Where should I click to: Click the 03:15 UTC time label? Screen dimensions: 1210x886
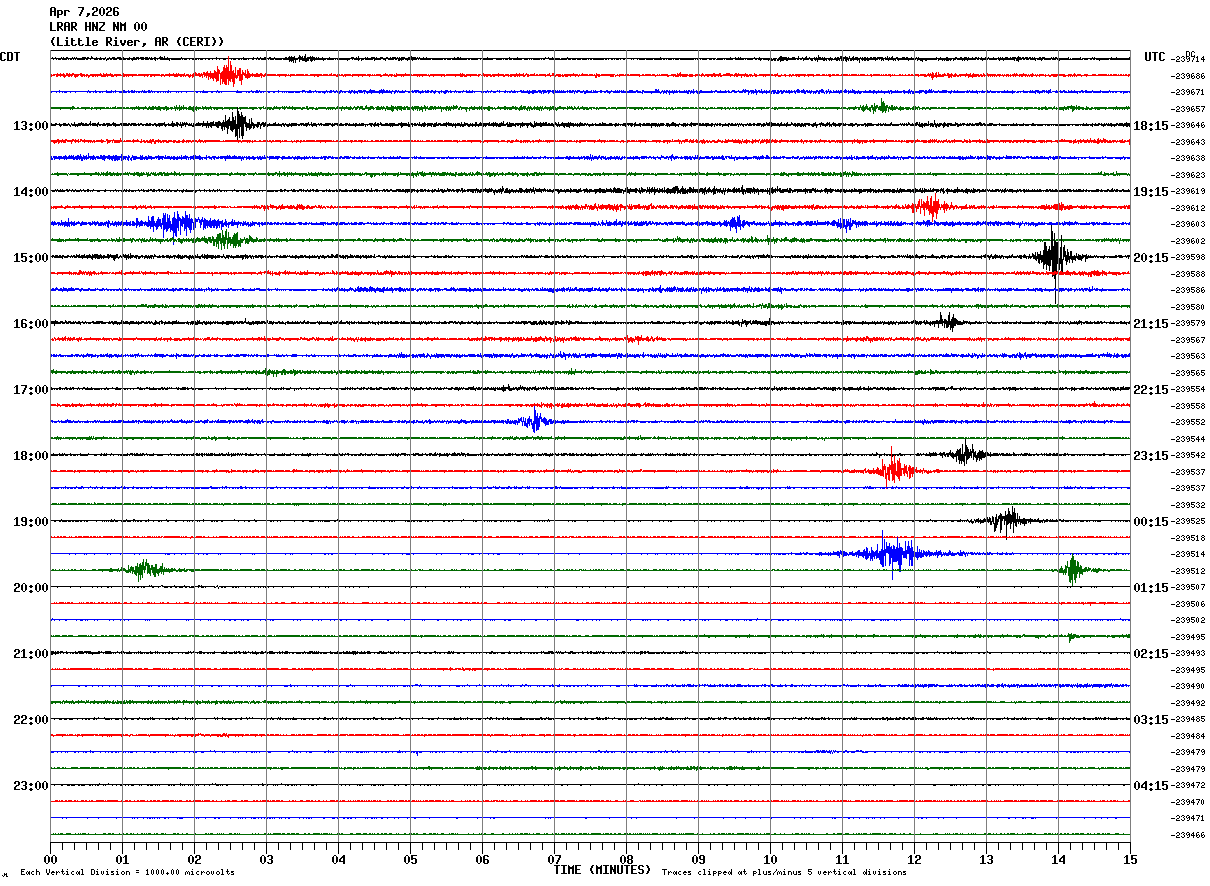(x=1151, y=720)
